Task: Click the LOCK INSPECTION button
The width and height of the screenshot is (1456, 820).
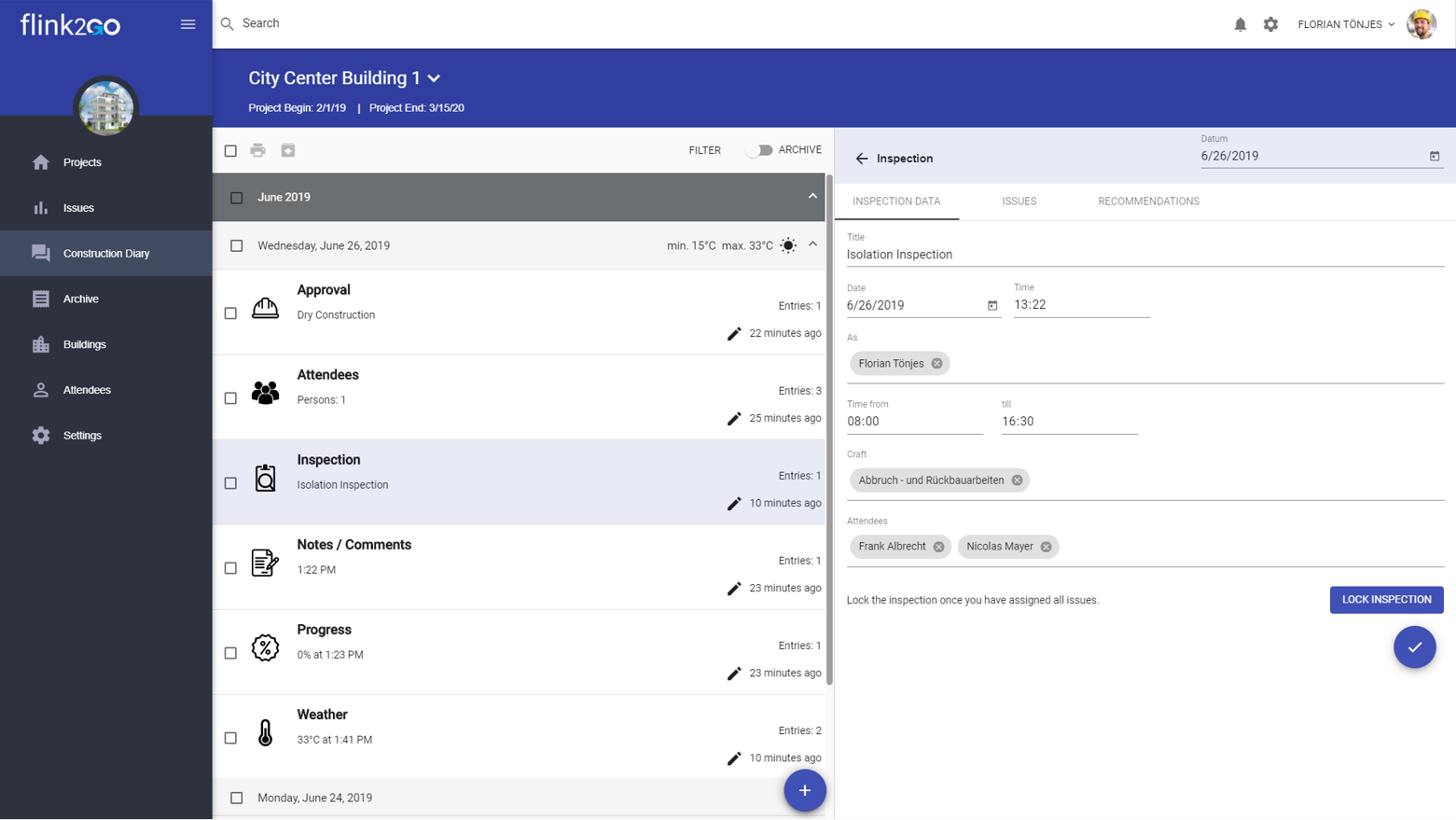Action: [x=1386, y=600]
